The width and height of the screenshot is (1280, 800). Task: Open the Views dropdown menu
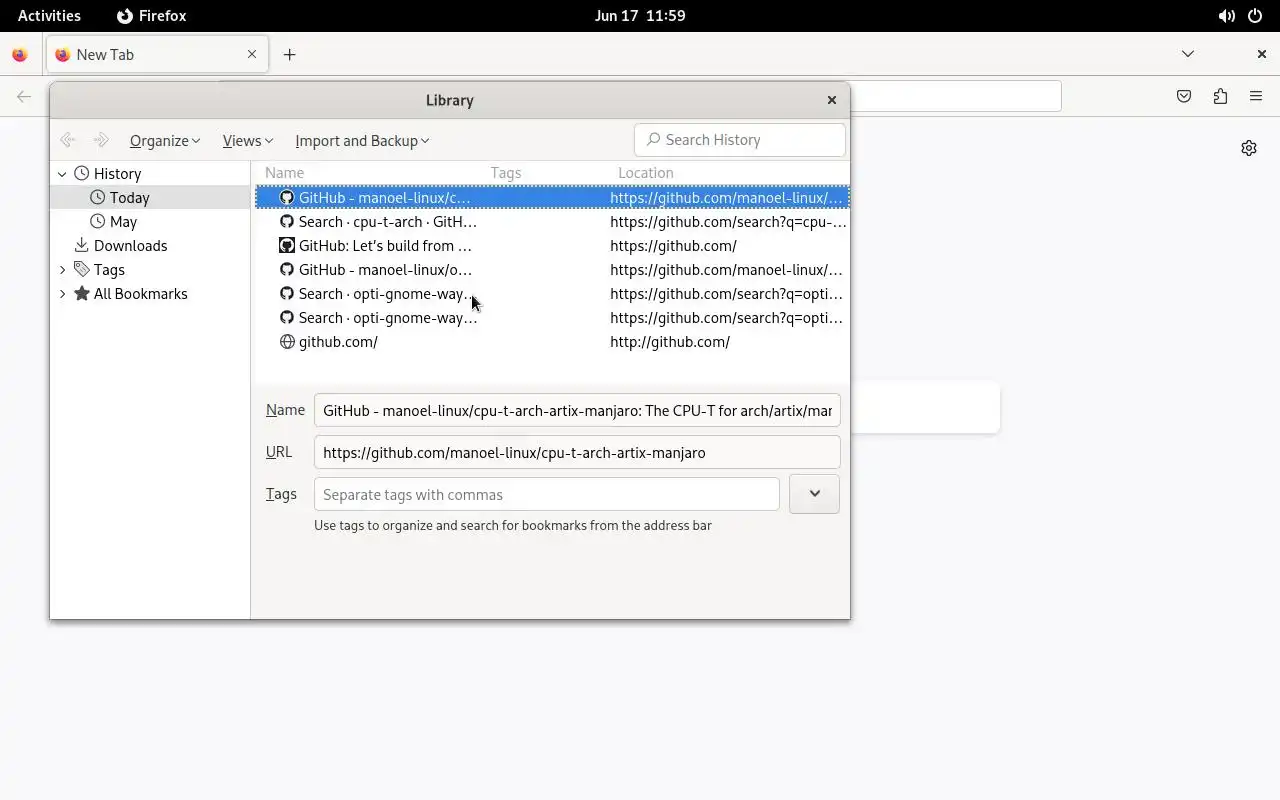[x=247, y=141]
